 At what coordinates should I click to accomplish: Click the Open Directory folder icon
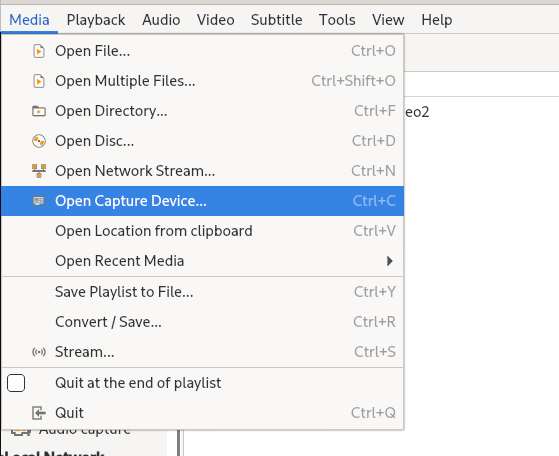pyautogui.click(x=39, y=111)
